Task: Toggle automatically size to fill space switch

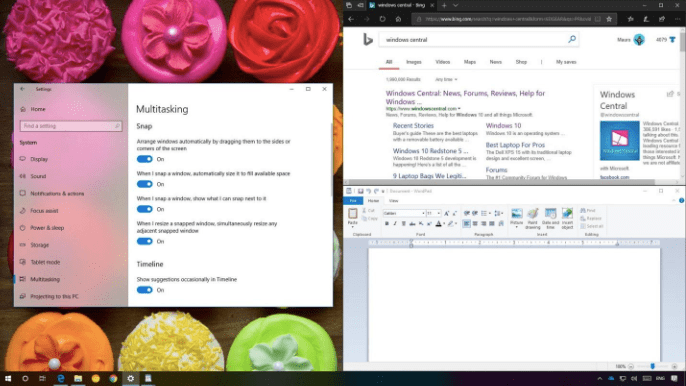Action: click(144, 184)
